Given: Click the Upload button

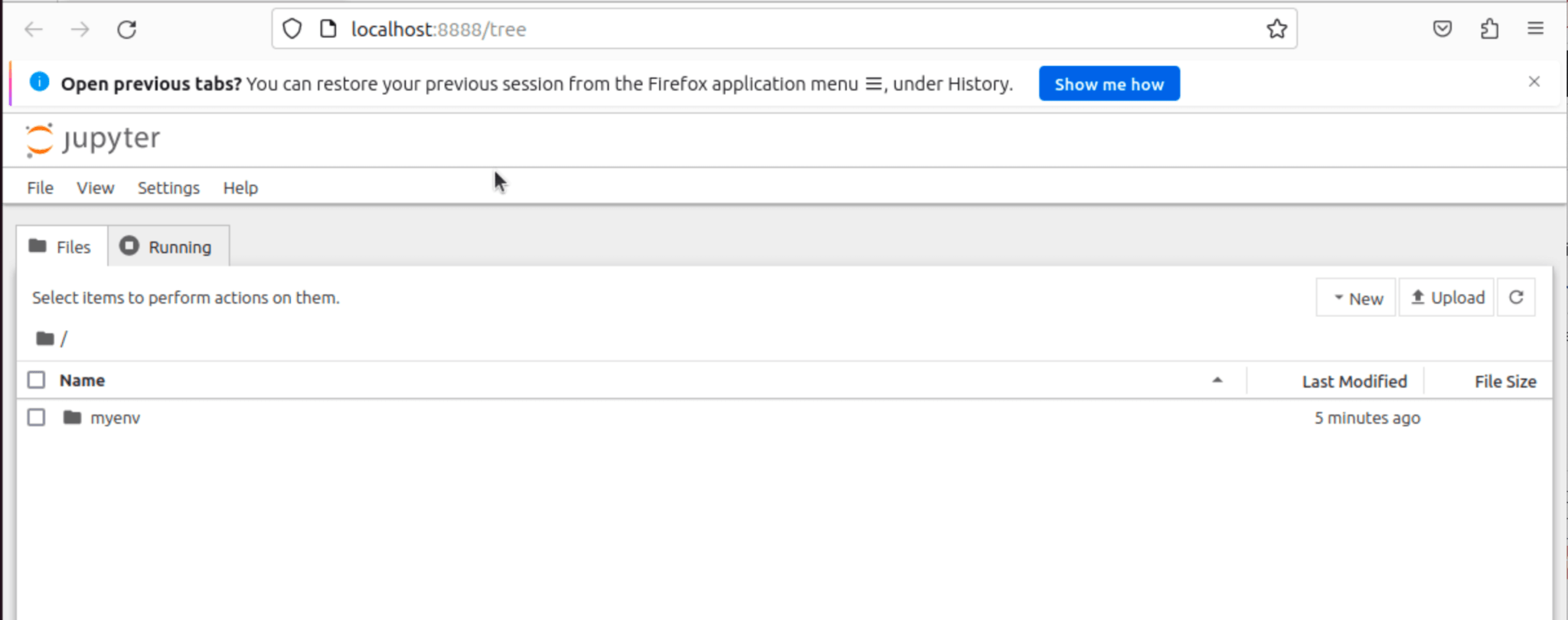Looking at the screenshot, I should click(1446, 297).
